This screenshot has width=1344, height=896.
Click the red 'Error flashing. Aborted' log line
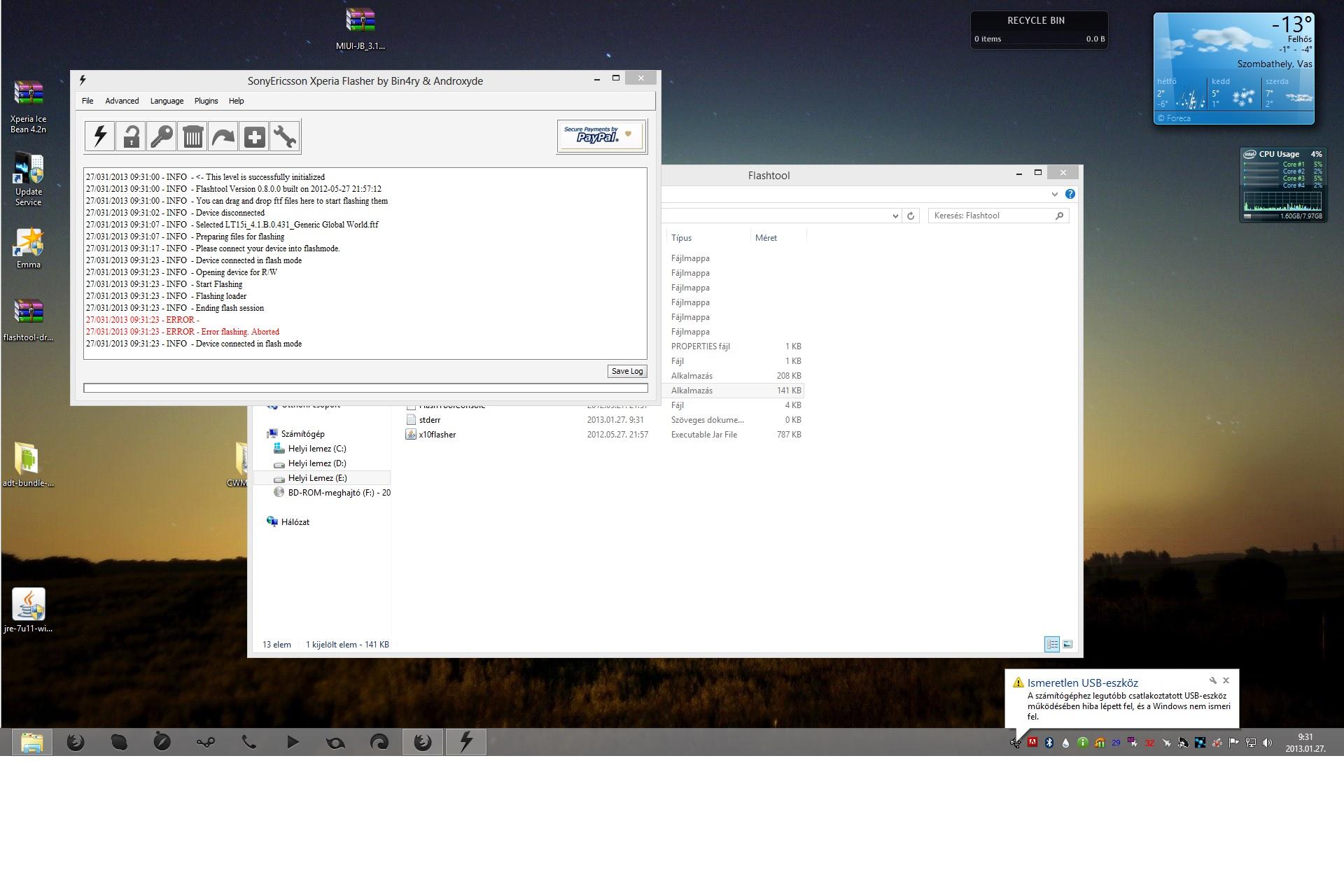183,332
